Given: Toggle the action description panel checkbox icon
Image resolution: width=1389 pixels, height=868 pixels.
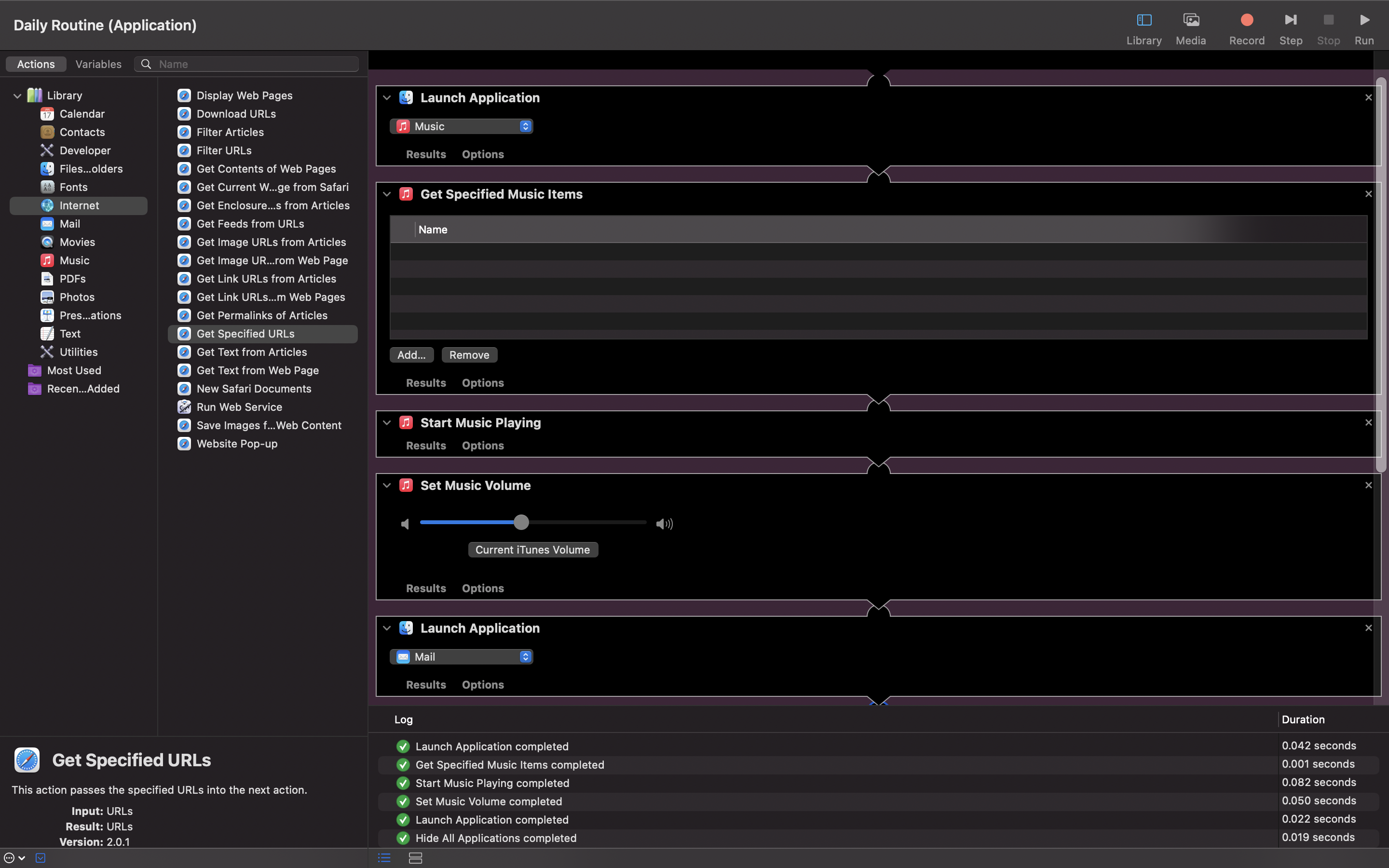Looking at the screenshot, I should tap(40, 858).
